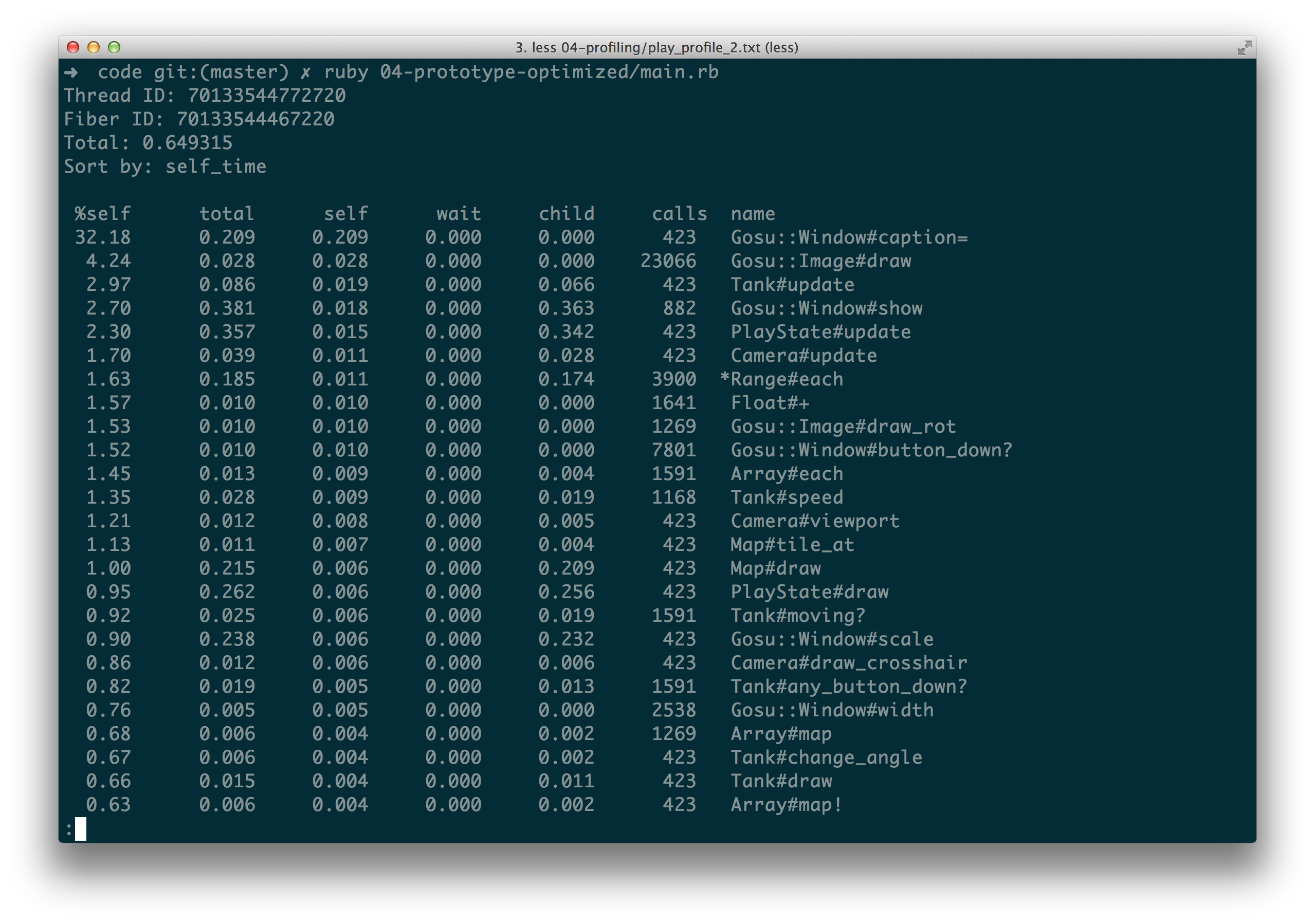Image resolution: width=1315 pixels, height=924 pixels.
Task: Click the Total: 0.649315 line
Action: click(149, 142)
